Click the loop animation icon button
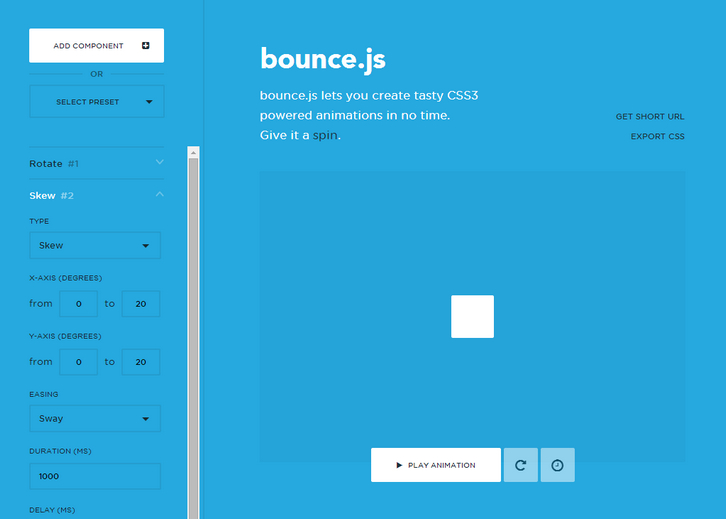The image size is (726, 519). [x=520, y=465]
